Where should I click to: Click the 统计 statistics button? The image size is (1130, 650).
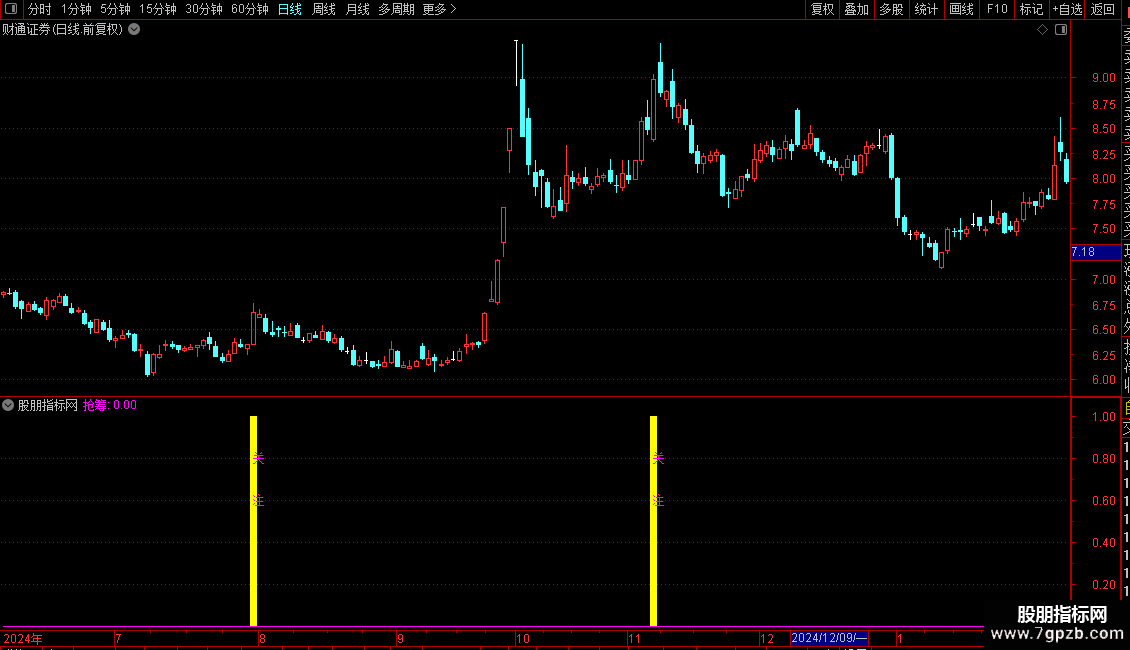926,9
